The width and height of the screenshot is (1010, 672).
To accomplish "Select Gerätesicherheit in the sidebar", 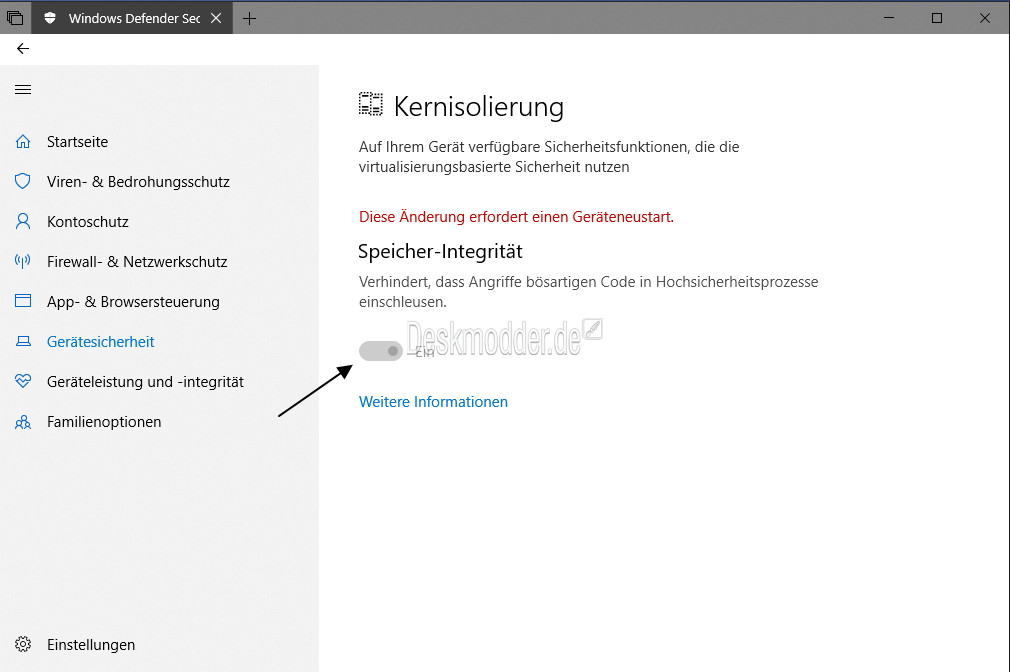I will click(x=100, y=341).
